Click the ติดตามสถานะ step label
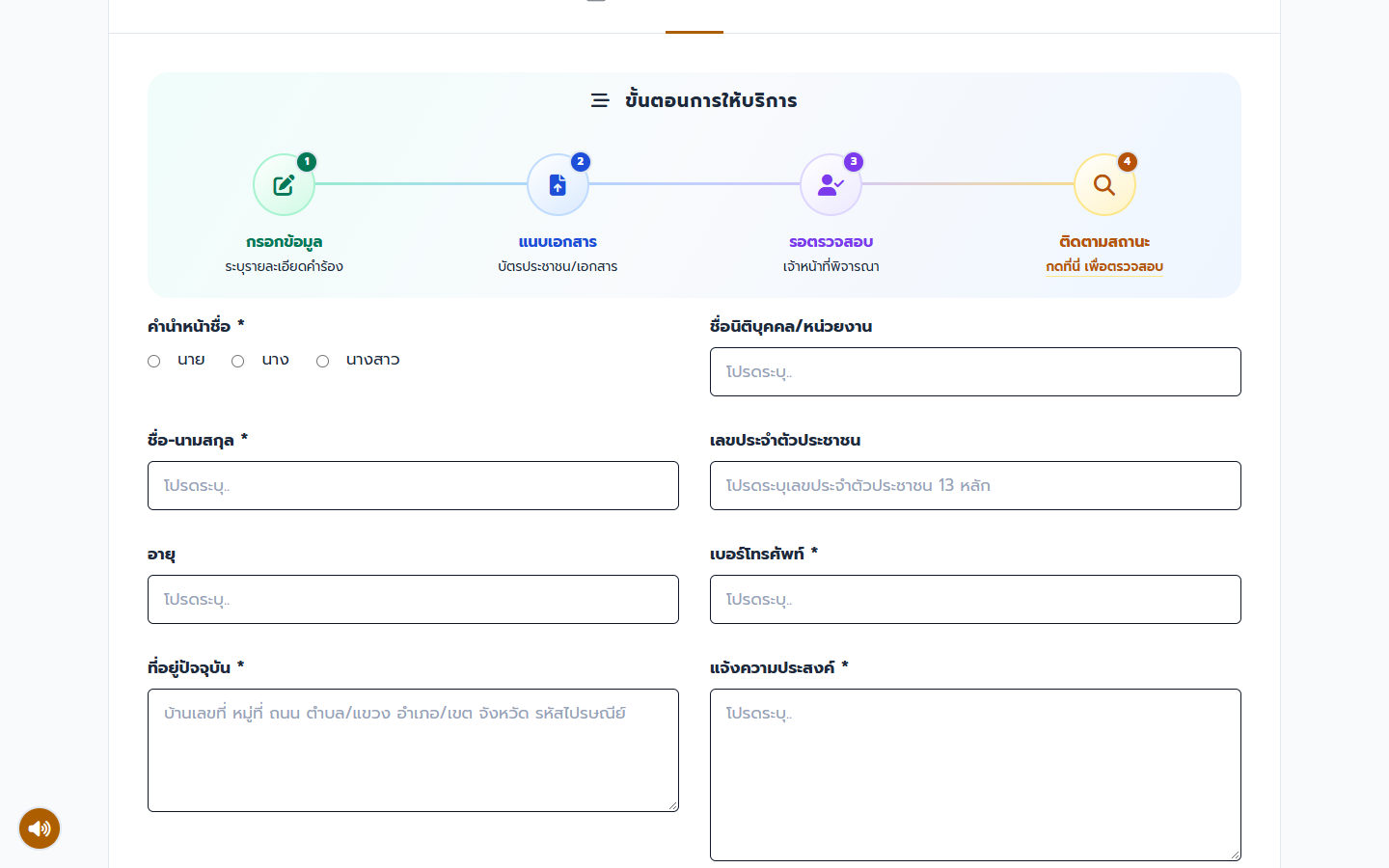The width and height of the screenshot is (1389, 868). (x=1104, y=242)
